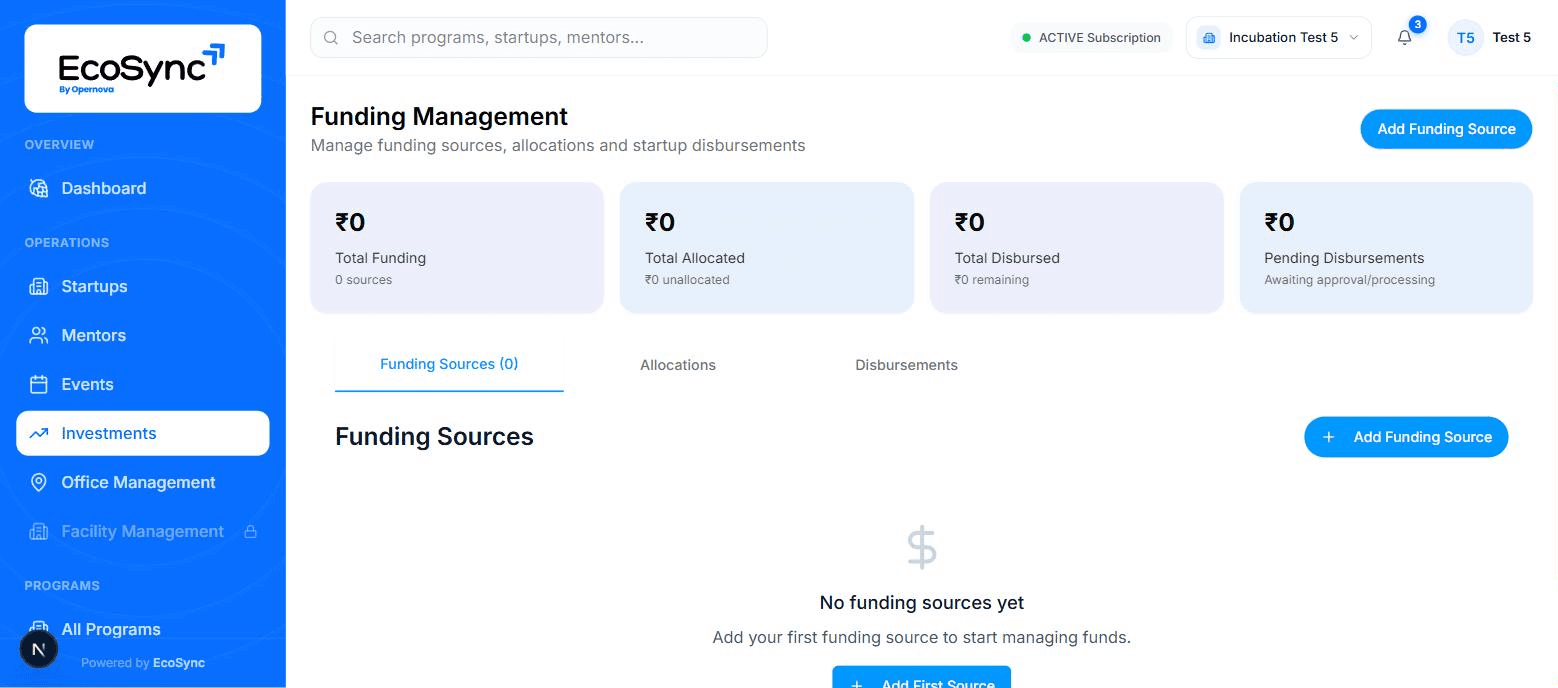Select Investments in sidebar
This screenshot has width=1558, height=688.
pyautogui.click(x=142, y=433)
